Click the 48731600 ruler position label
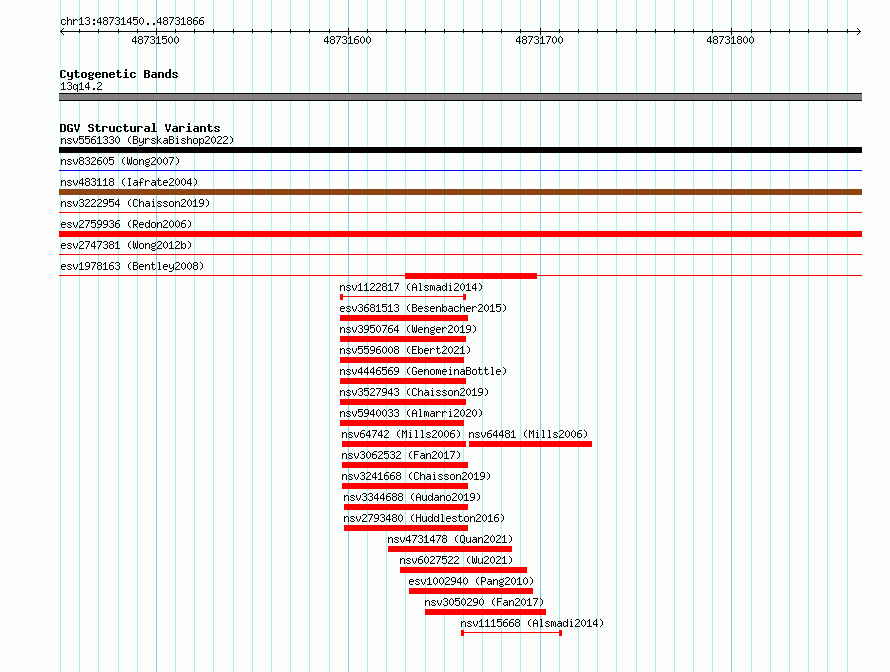Image resolution: width=890 pixels, height=672 pixels. click(x=347, y=40)
